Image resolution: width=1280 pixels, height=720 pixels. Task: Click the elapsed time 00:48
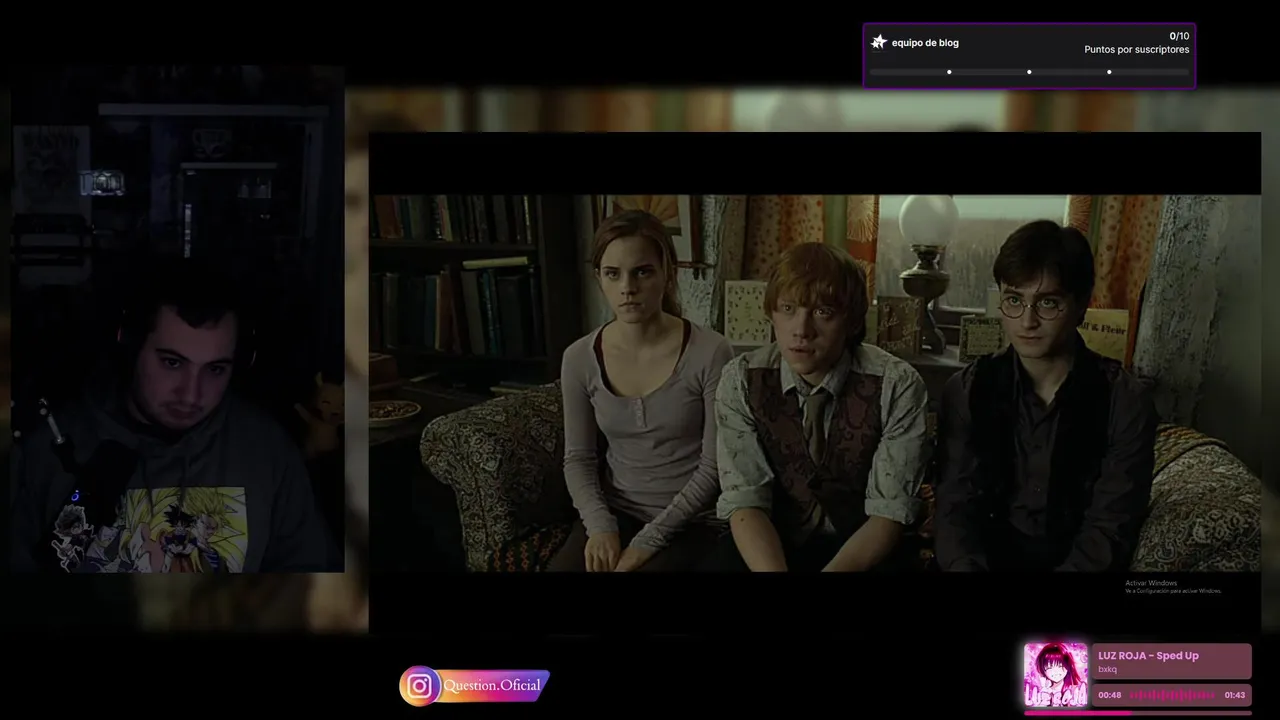click(x=1109, y=695)
